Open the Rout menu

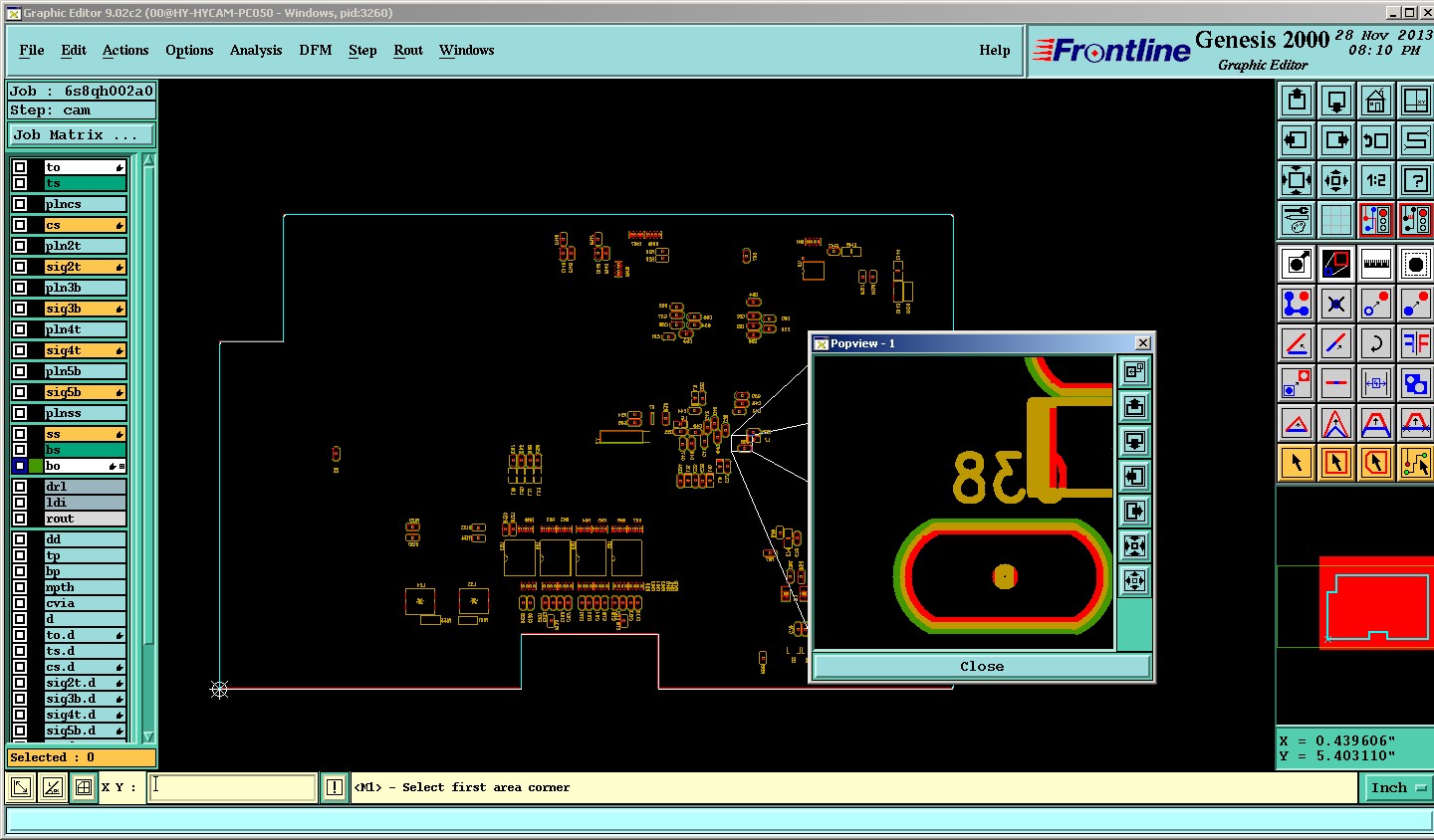click(x=408, y=50)
